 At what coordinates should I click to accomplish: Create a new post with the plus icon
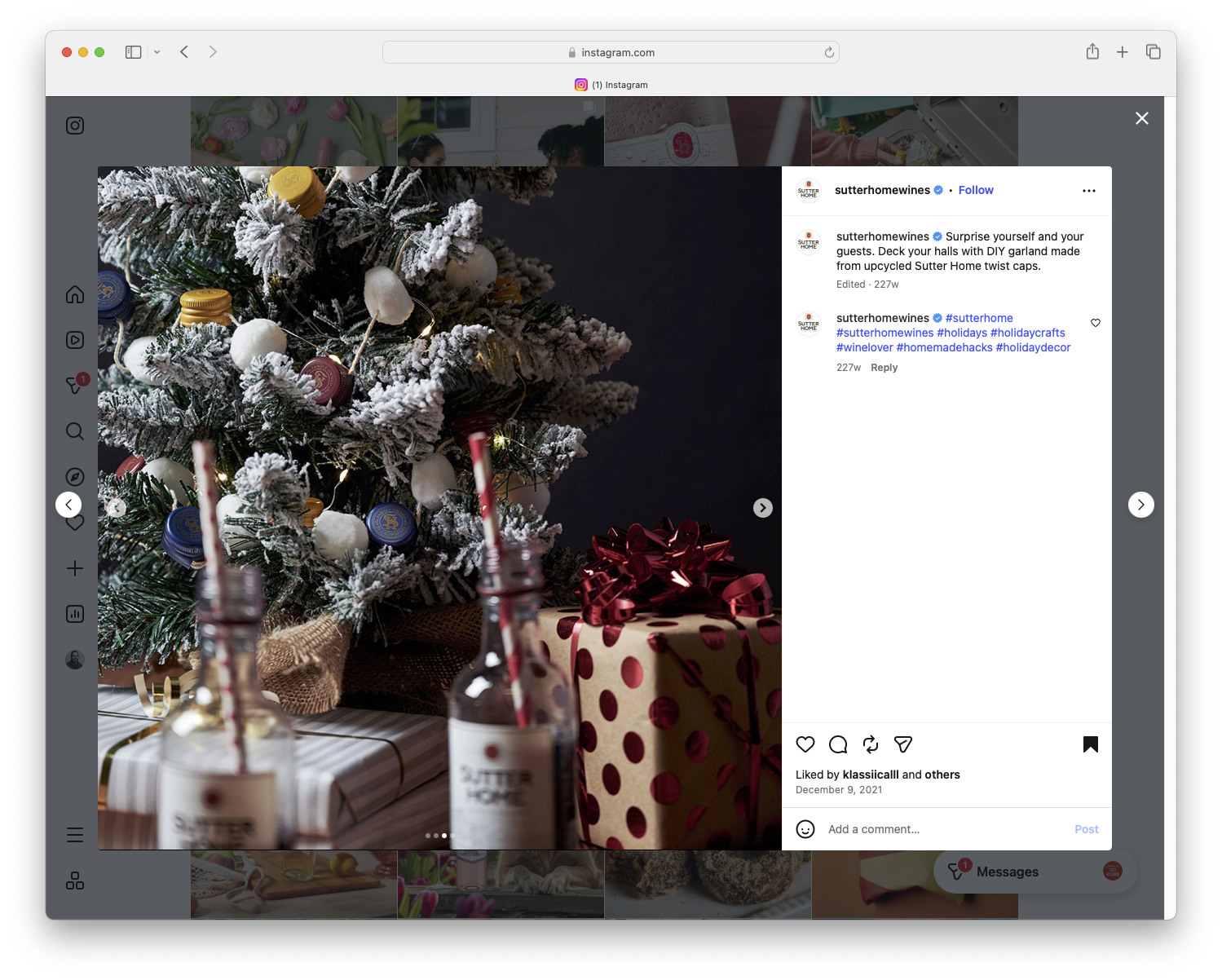click(75, 568)
